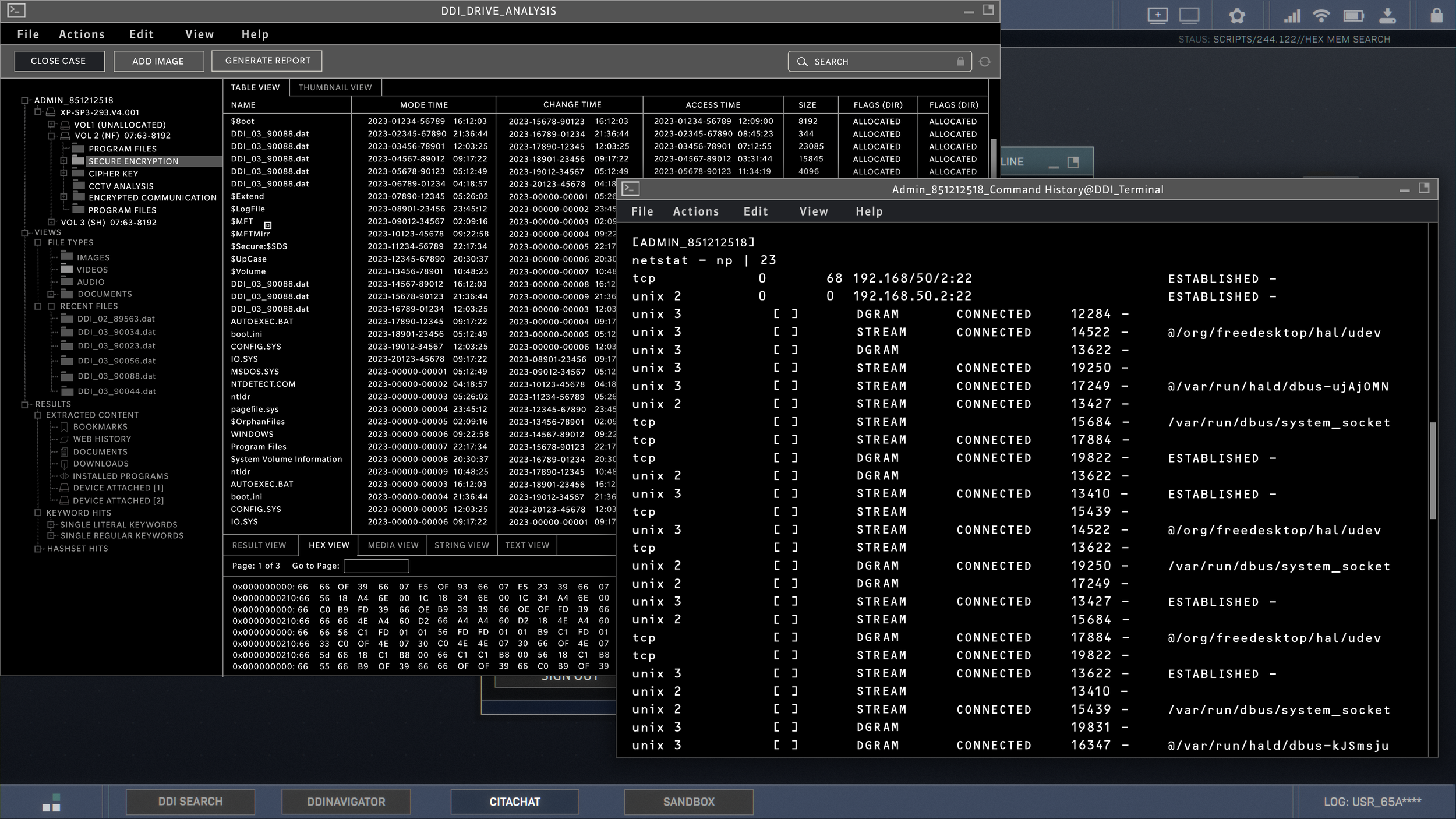The width and height of the screenshot is (1456, 819).
Task: Expand the HASHSET HITS node
Action: pos(38,549)
